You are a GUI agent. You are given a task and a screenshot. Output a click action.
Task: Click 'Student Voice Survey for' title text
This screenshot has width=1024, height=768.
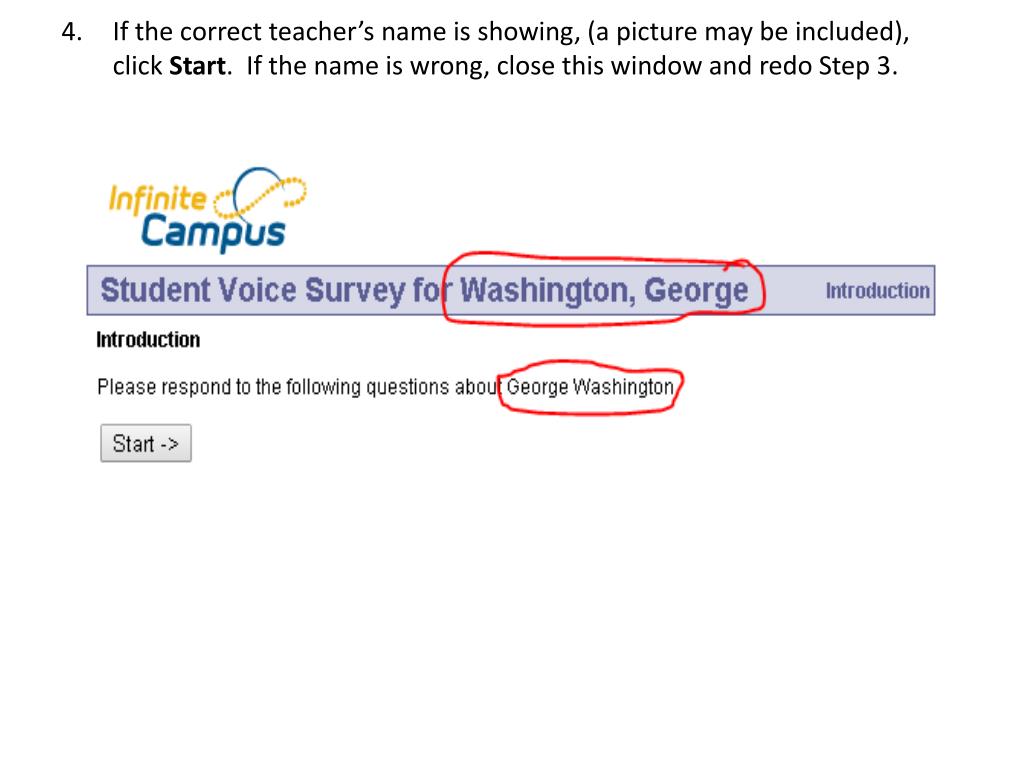(270, 291)
